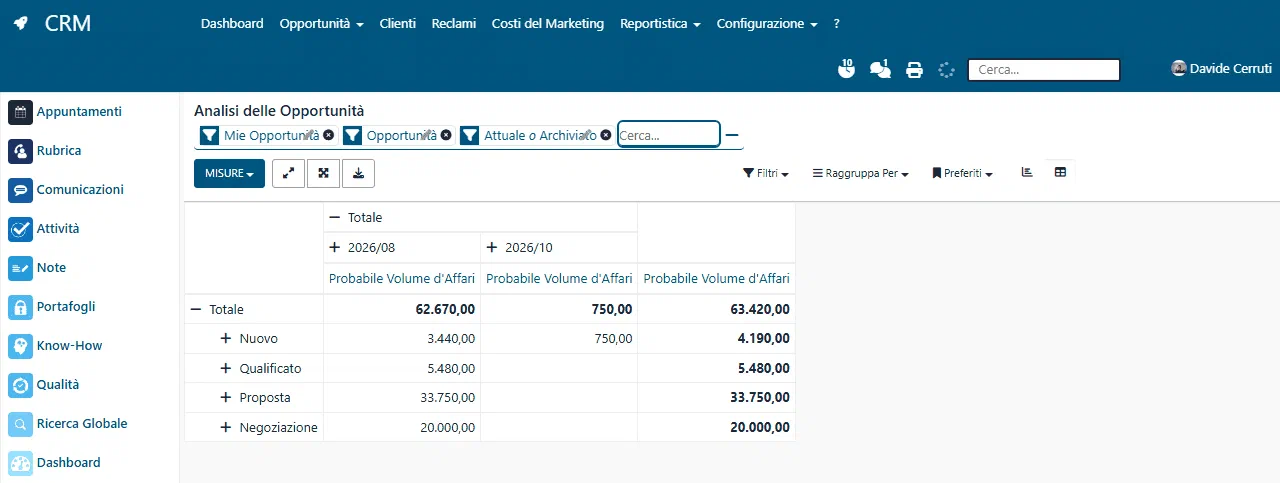The image size is (1280, 483).
Task: Click Davide Cerruti user avatar
Action: point(1179,68)
